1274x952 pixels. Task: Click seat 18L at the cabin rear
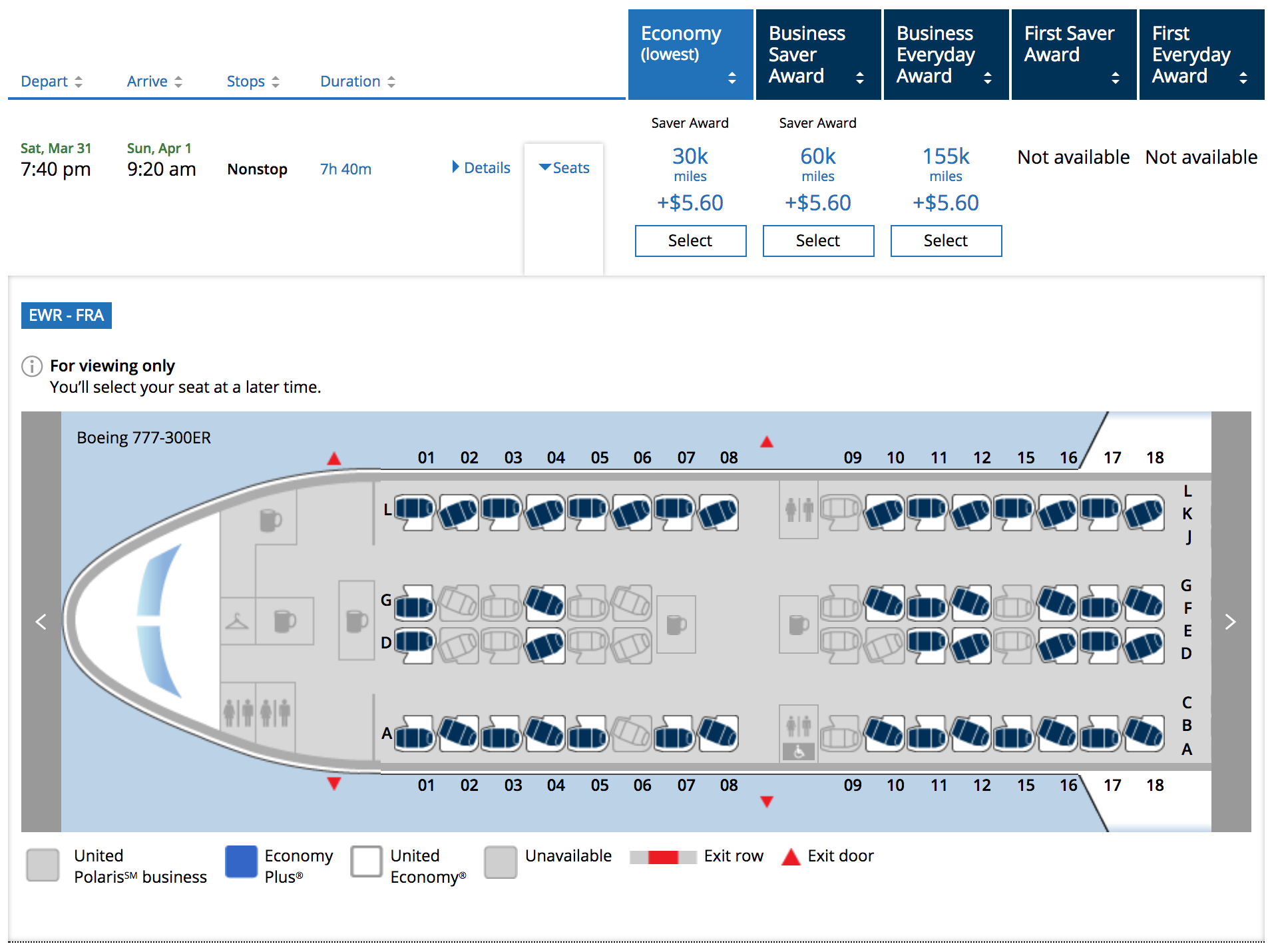click(1144, 511)
